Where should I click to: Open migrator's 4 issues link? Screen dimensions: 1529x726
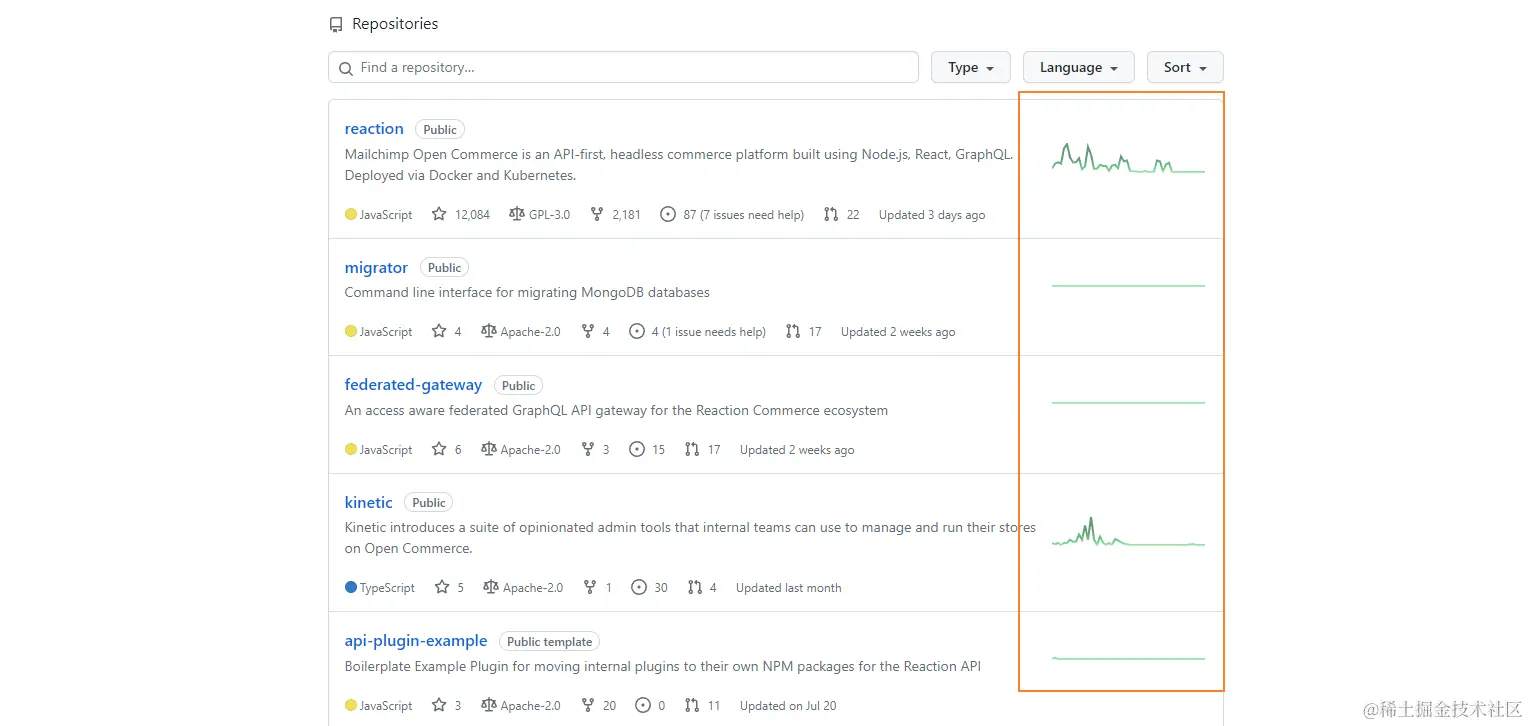click(697, 331)
